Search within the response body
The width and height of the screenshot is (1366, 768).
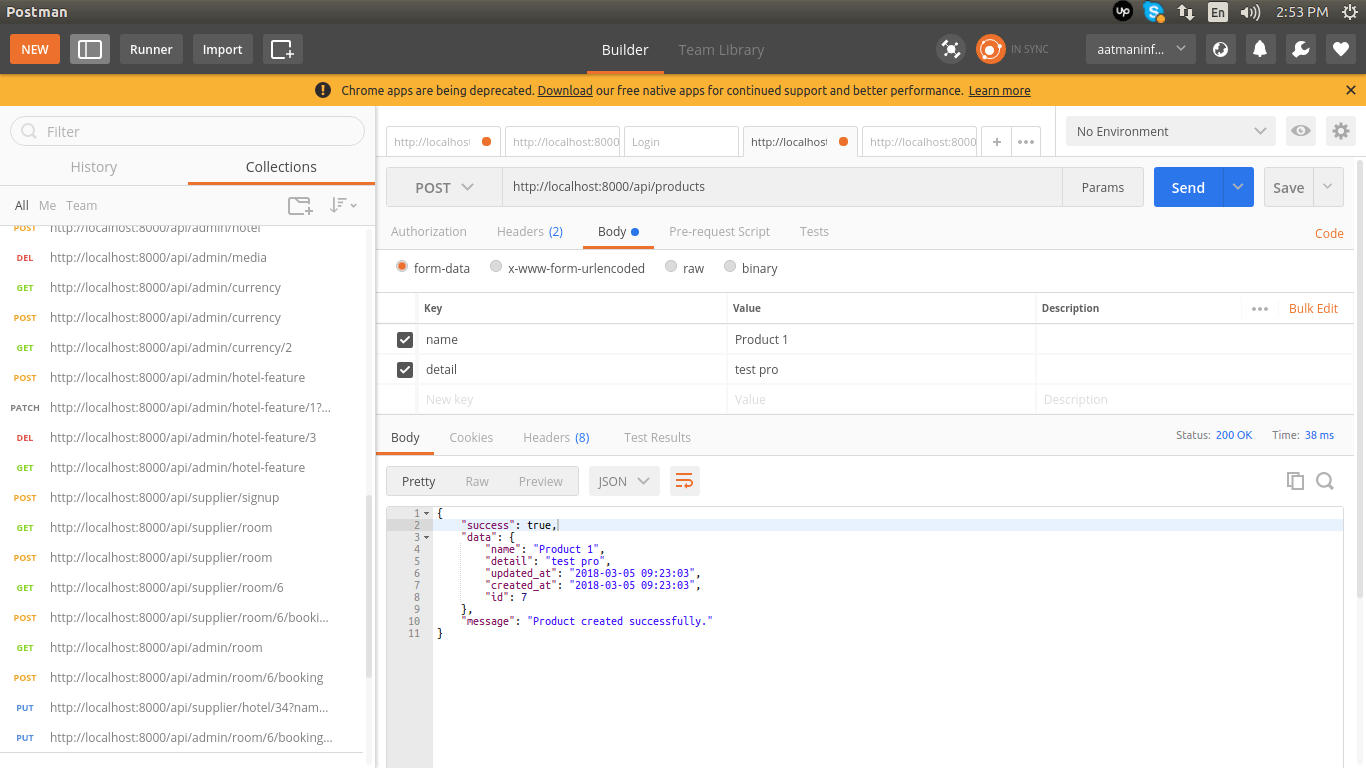click(1325, 481)
